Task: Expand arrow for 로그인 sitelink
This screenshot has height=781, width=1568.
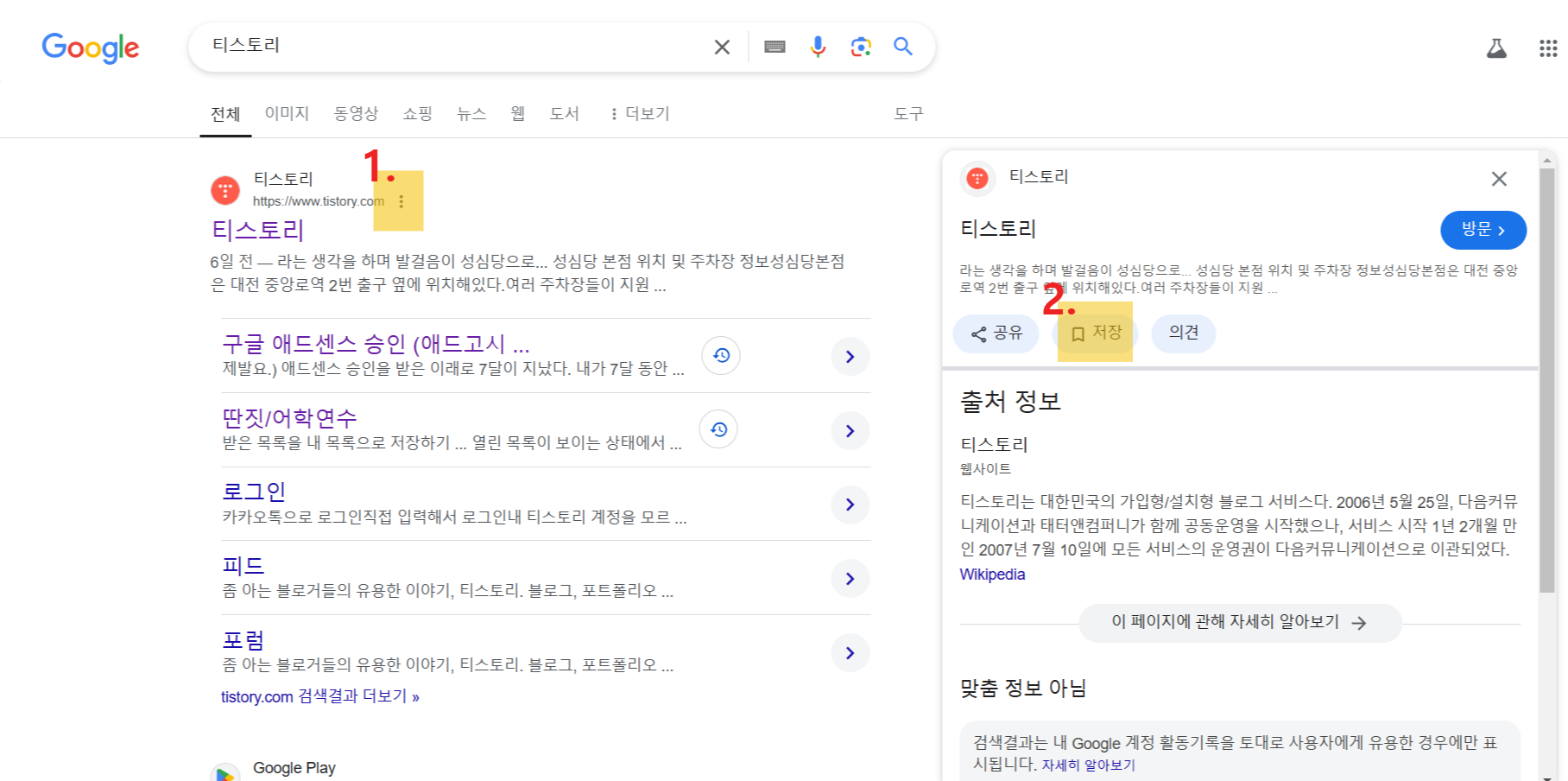Action: pos(850,505)
